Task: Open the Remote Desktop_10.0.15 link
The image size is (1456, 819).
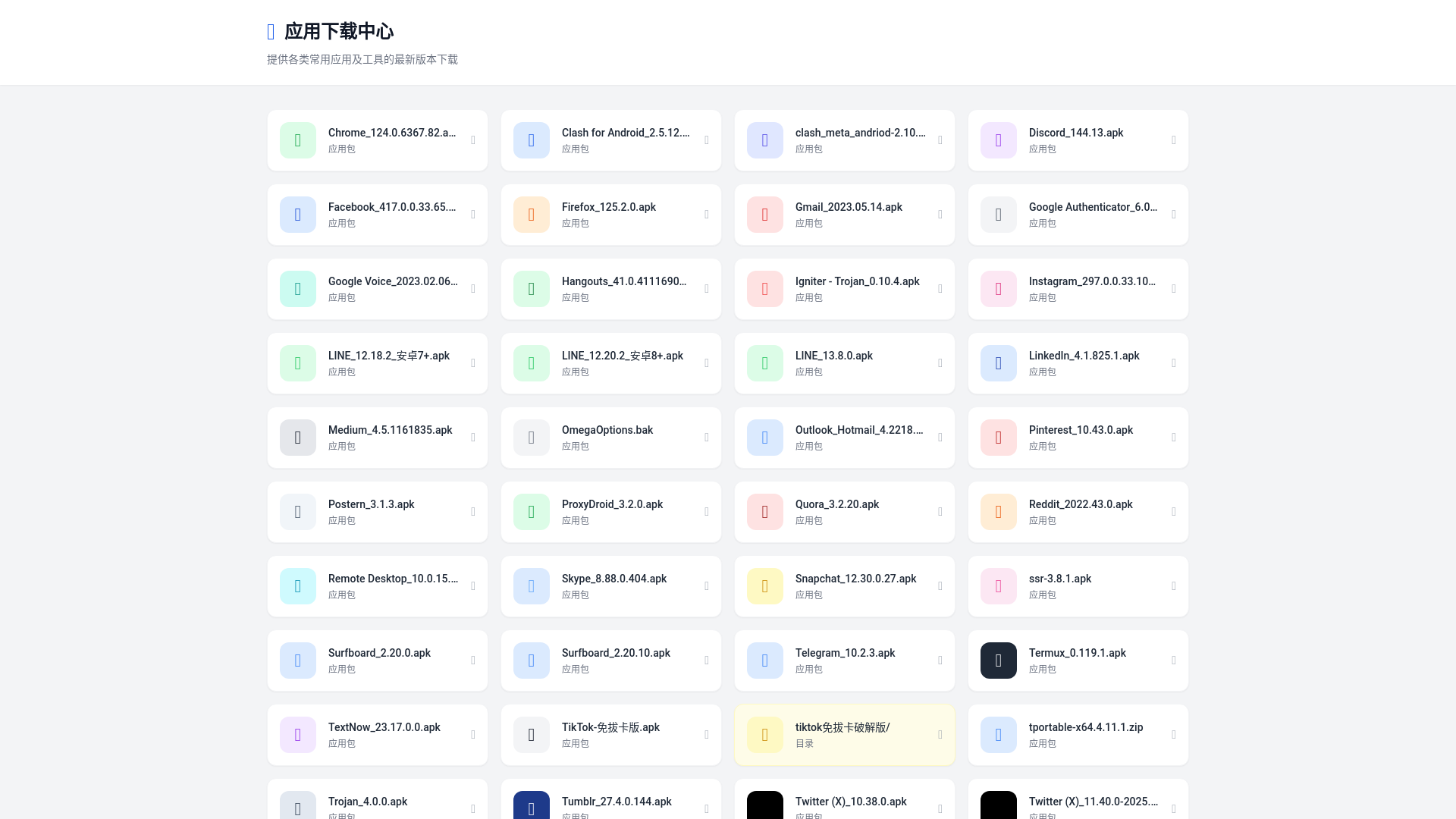Action: pos(378,586)
